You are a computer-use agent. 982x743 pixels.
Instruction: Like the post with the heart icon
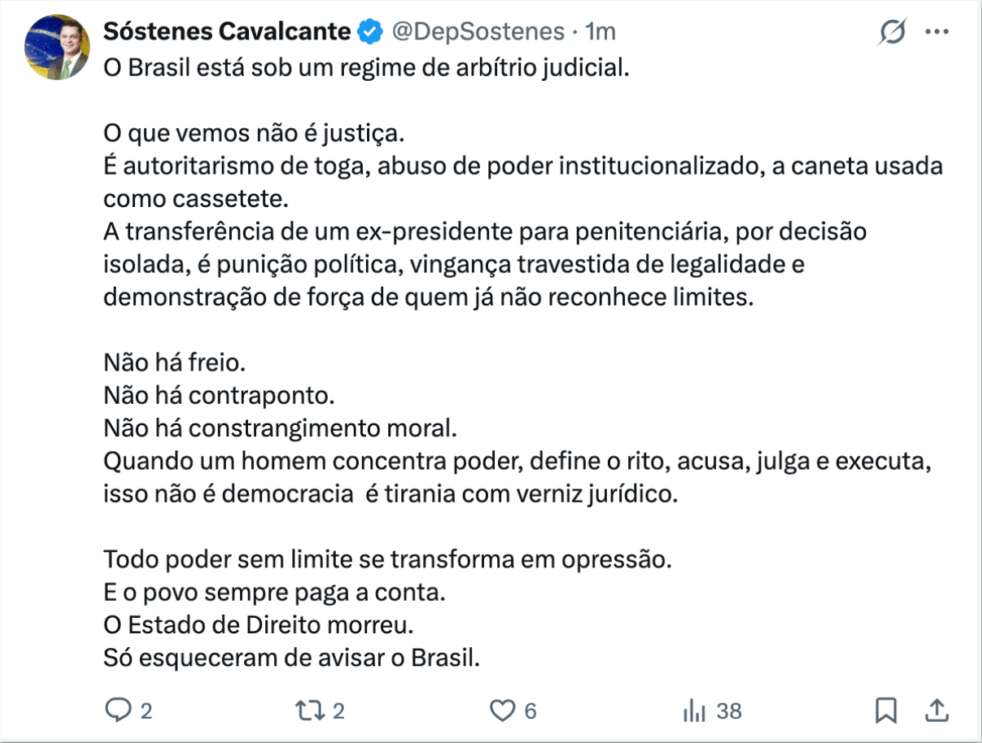click(x=501, y=710)
